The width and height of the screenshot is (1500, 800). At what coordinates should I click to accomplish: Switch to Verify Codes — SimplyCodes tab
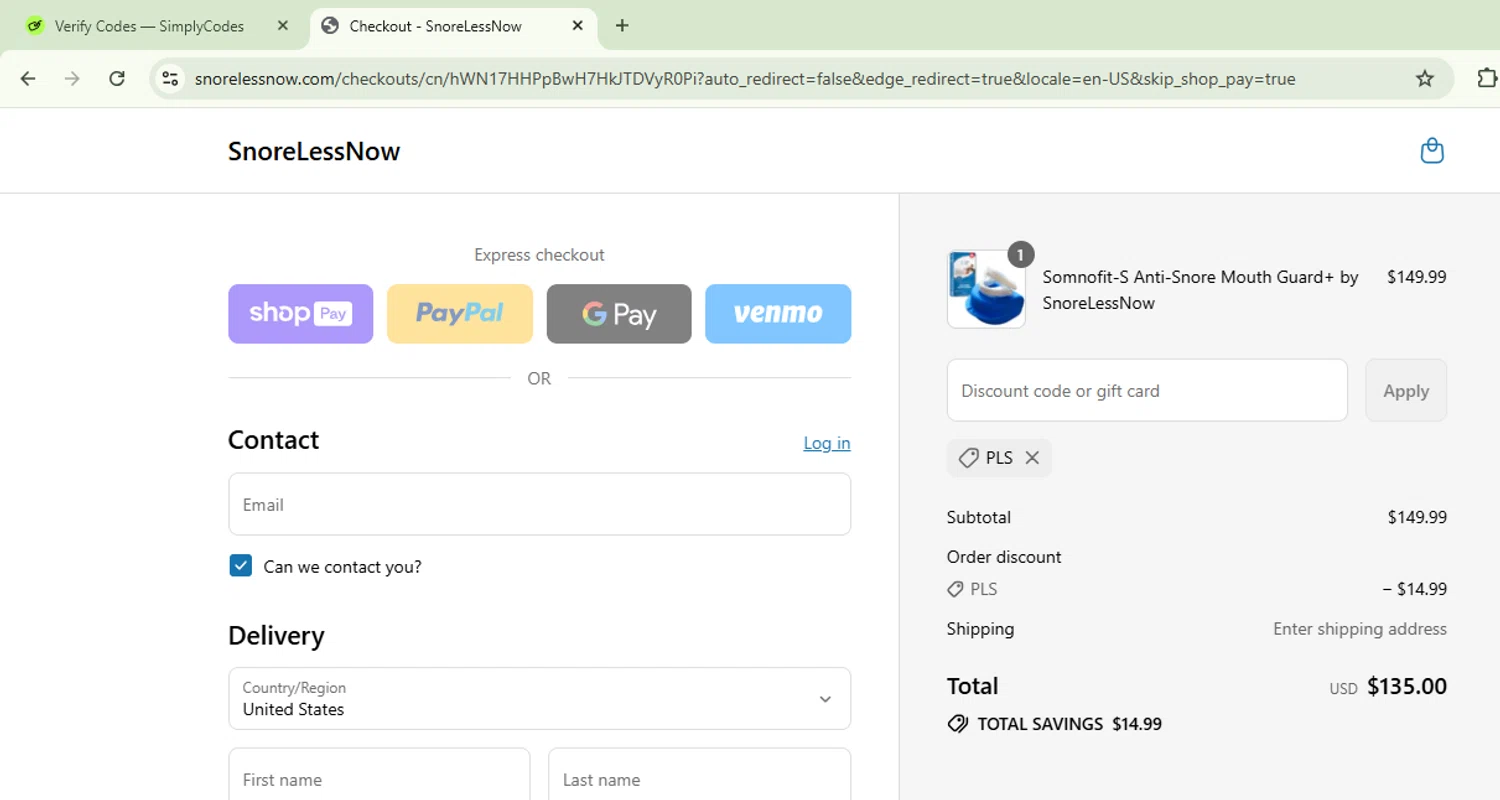149,26
